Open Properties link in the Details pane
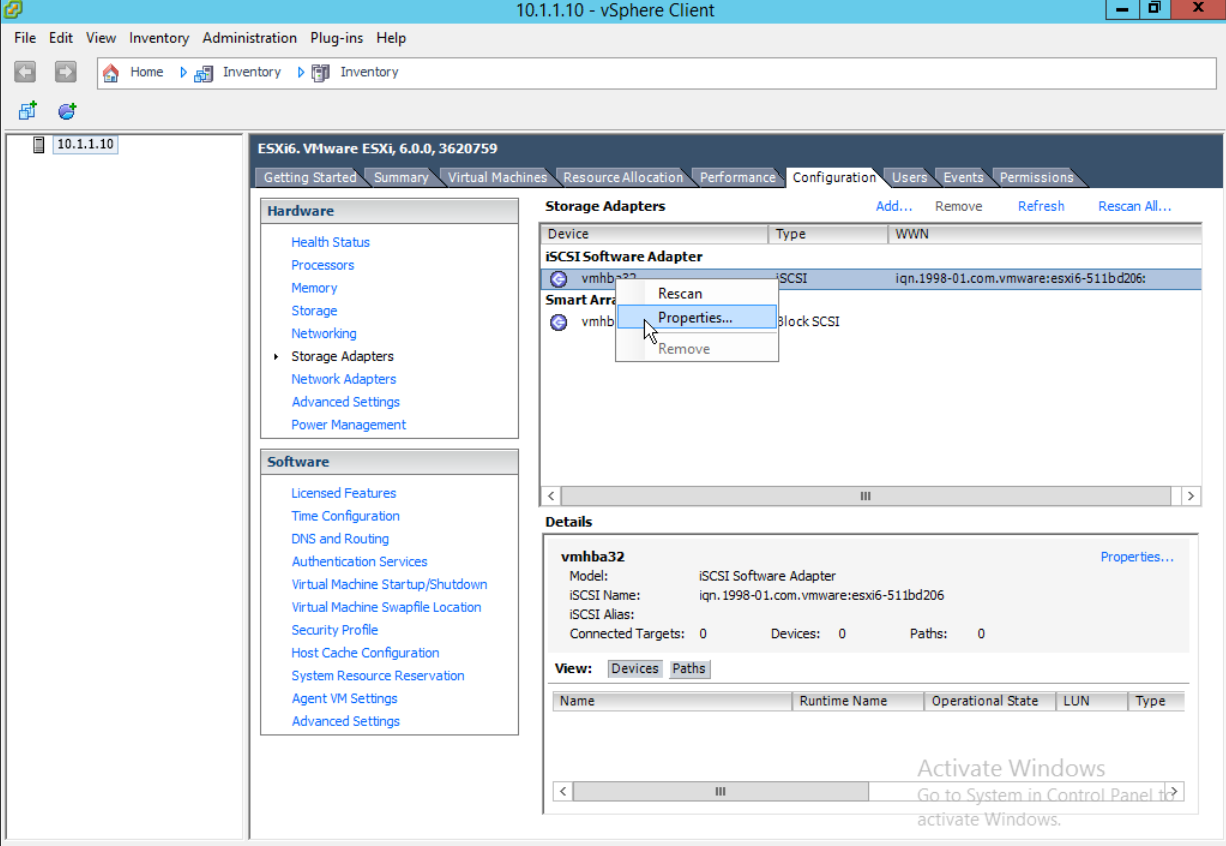The height and width of the screenshot is (846, 1226). pos(1137,557)
